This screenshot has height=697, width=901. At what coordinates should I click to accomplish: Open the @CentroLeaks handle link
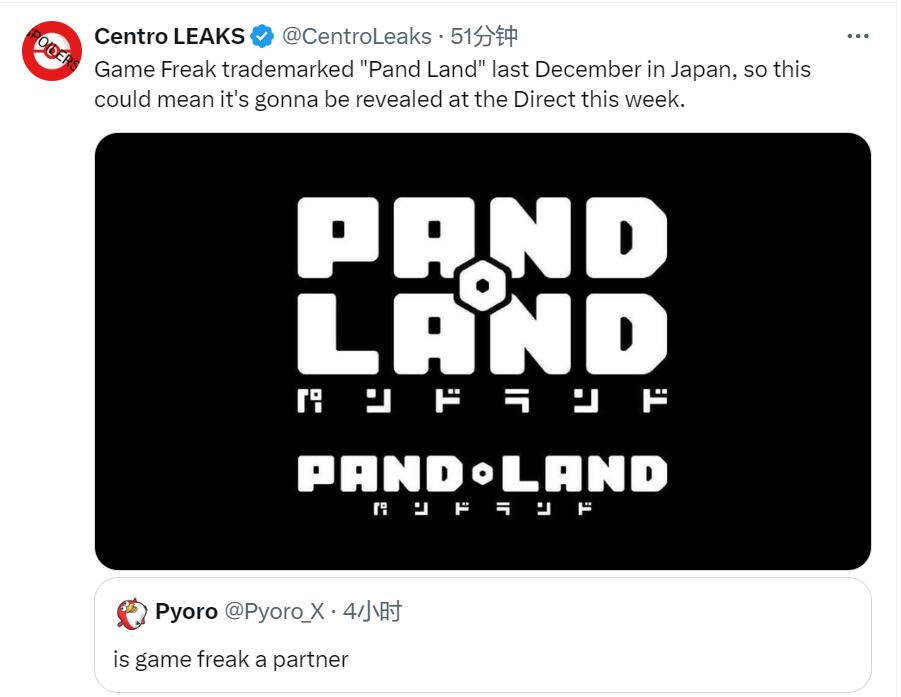coord(356,37)
